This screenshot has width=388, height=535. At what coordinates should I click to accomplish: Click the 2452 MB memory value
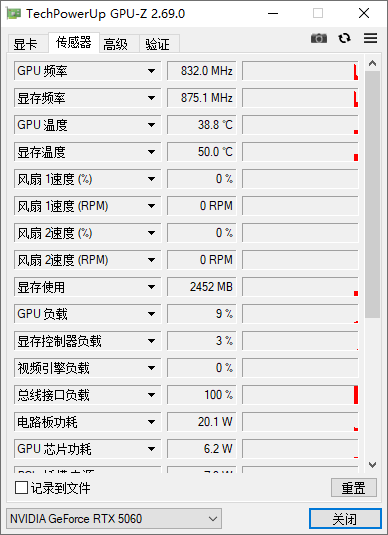pyautogui.click(x=201, y=287)
